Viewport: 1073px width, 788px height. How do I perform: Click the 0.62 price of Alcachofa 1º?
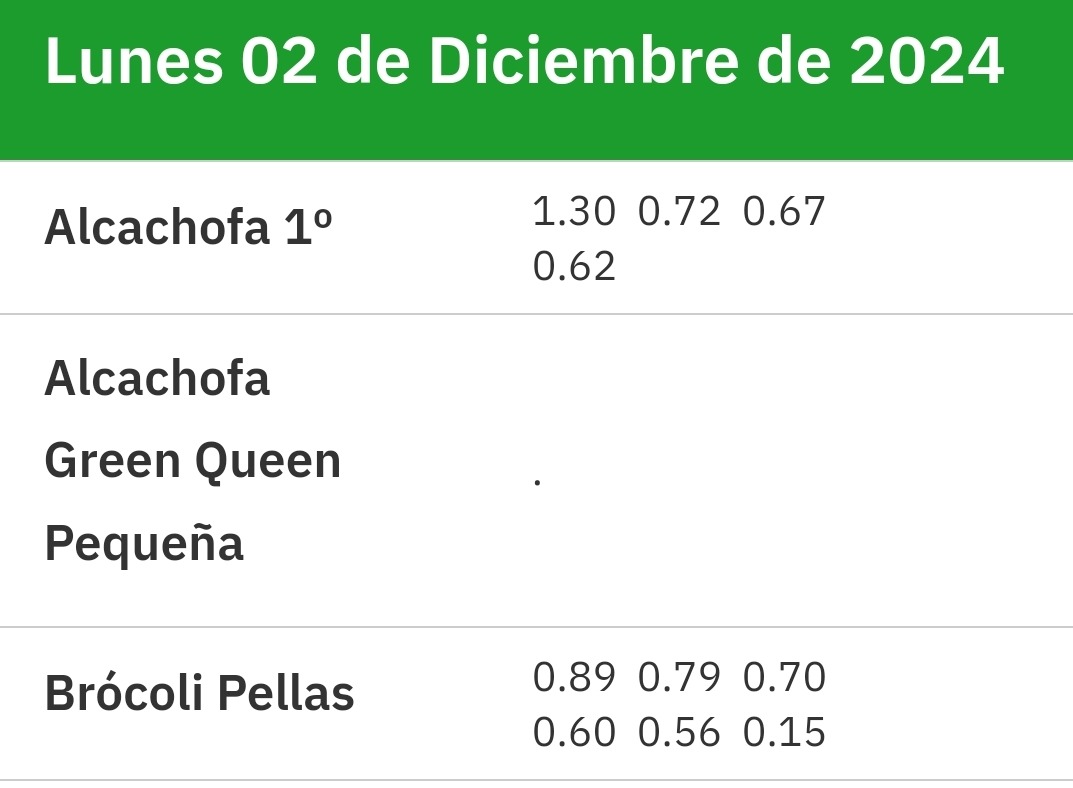point(573,266)
